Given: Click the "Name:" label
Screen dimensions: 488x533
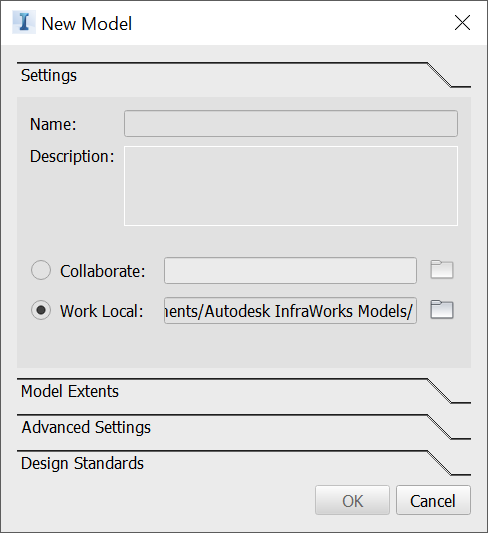Looking at the screenshot, I should coord(53,124).
